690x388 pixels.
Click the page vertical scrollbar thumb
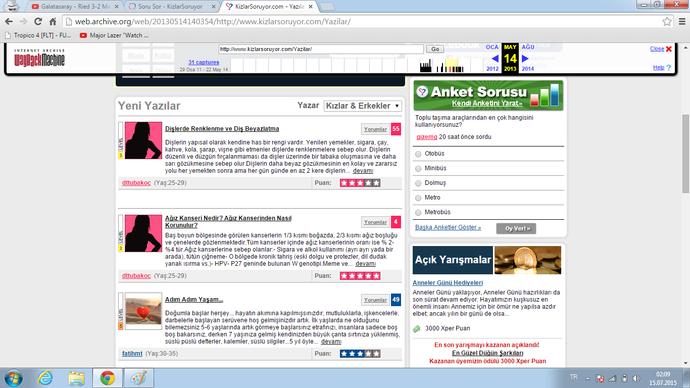[x=685, y=153]
